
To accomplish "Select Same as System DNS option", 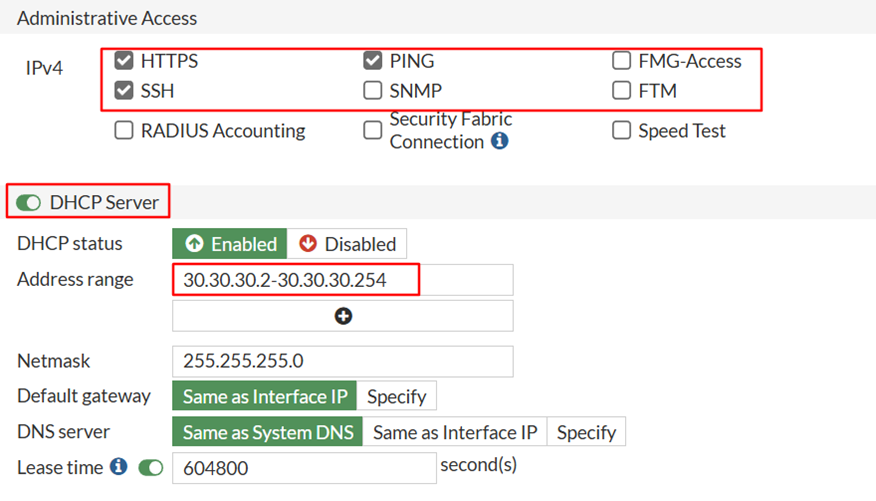I will coord(268,432).
